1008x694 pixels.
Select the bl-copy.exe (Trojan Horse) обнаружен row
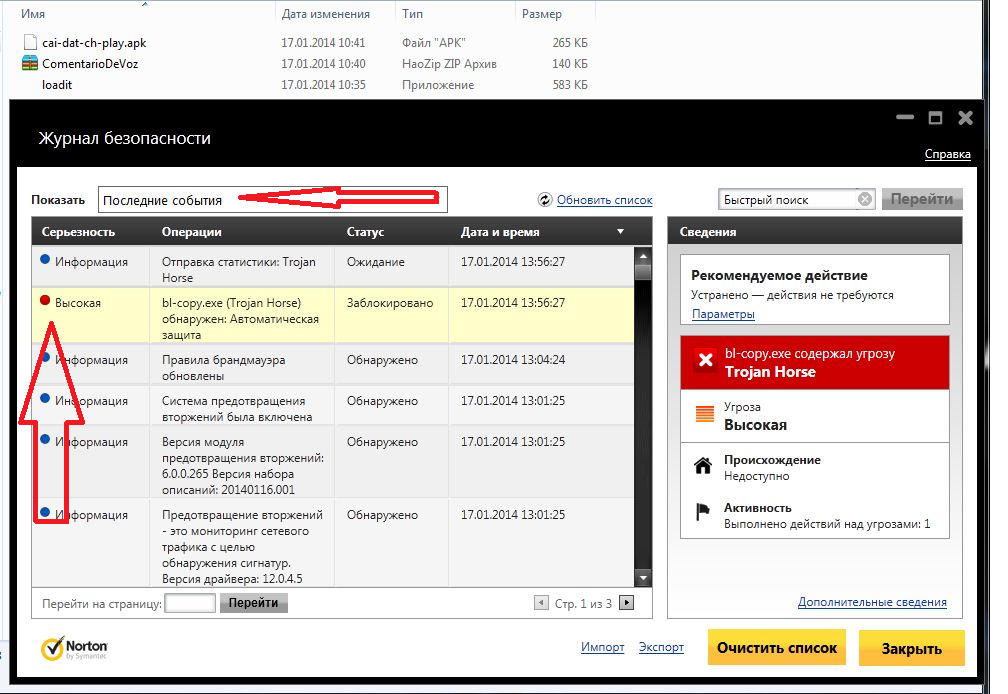[x=332, y=316]
